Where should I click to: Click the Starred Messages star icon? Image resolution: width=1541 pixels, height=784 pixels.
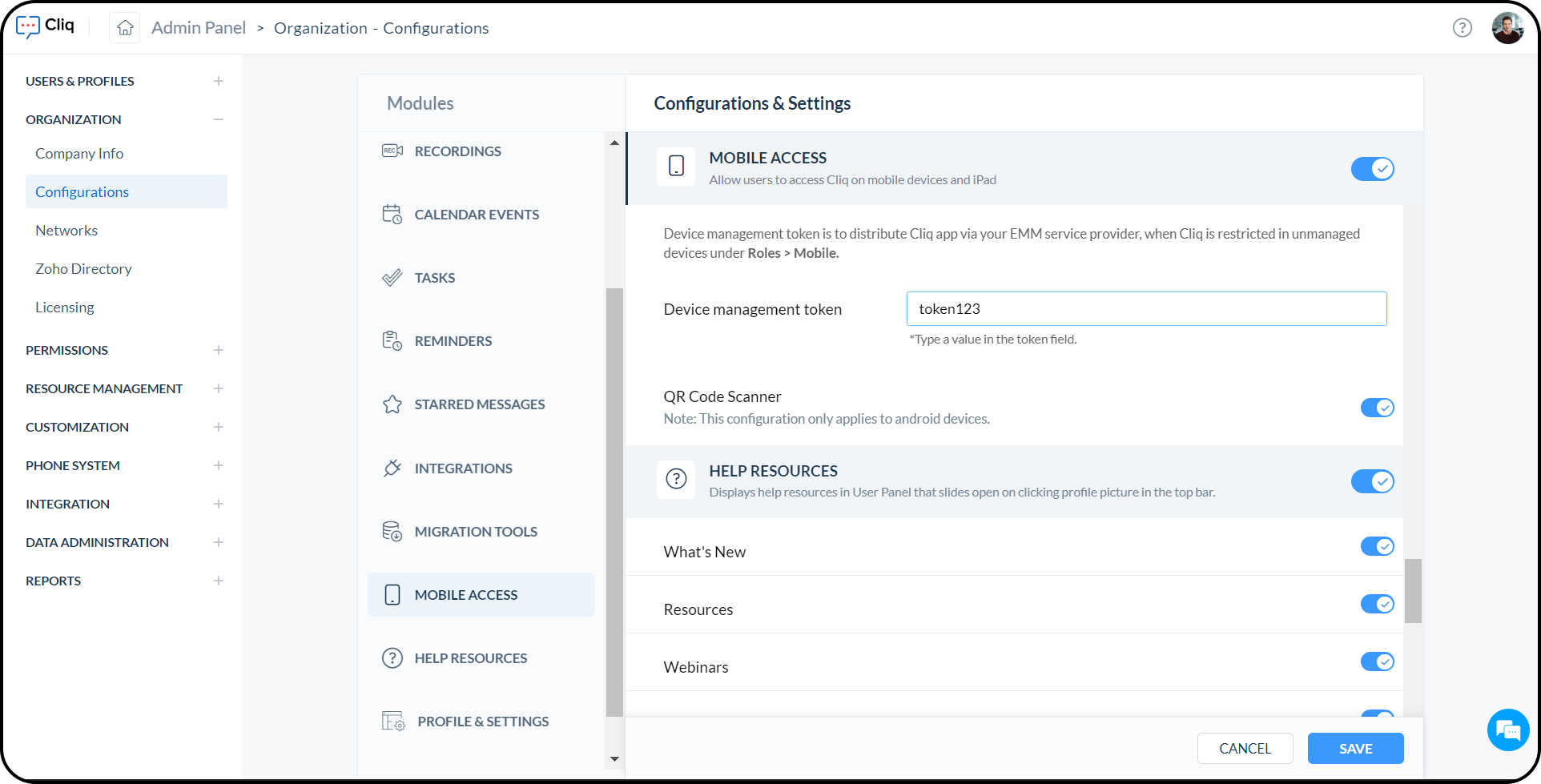(x=392, y=404)
